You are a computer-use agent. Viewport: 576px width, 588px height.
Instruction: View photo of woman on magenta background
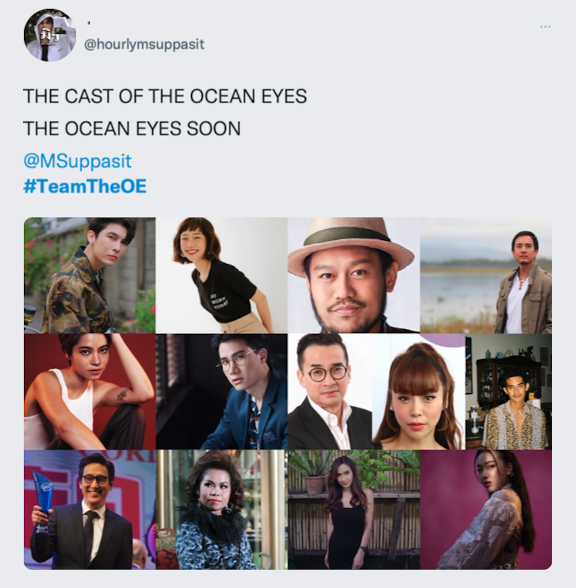[486, 510]
